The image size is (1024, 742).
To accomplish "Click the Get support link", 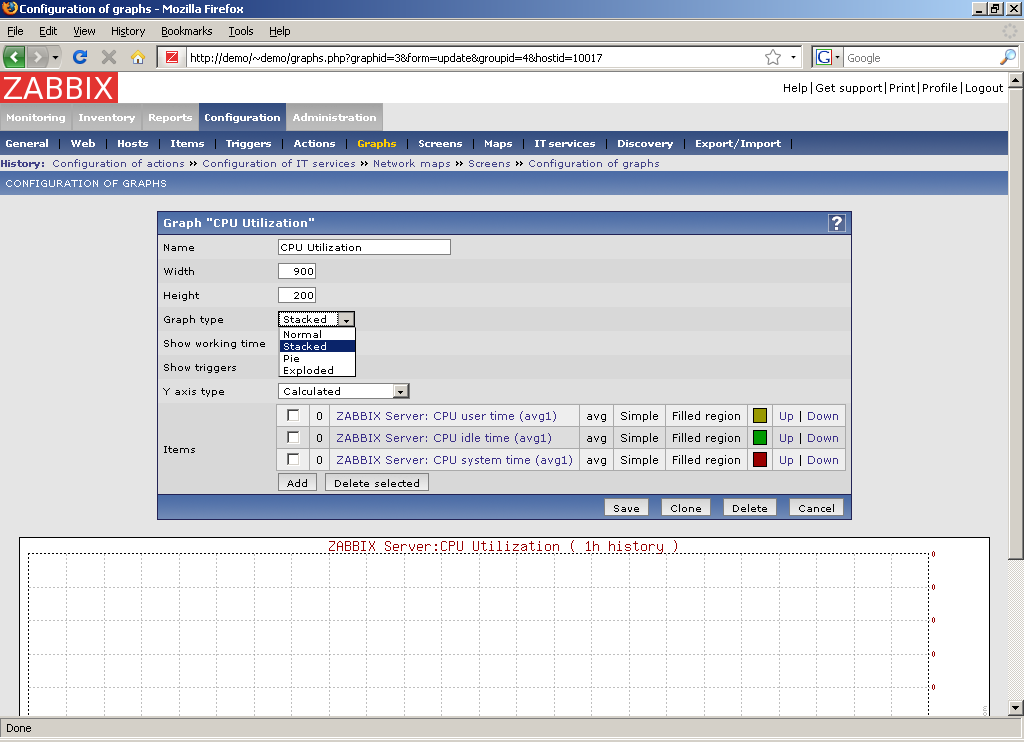I will click(849, 88).
